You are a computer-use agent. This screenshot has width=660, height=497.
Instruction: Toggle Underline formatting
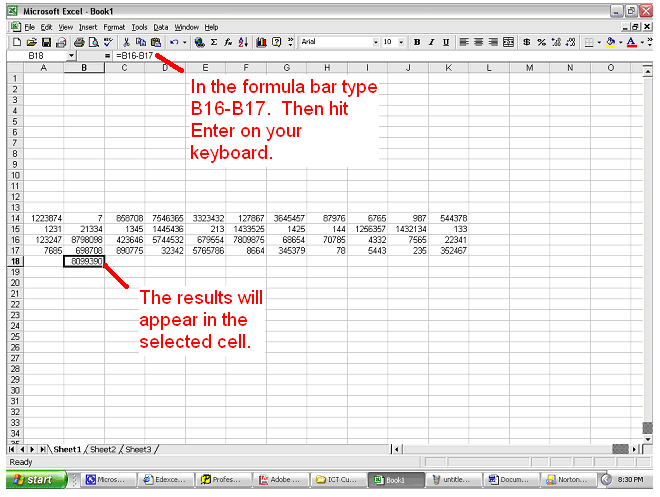[x=445, y=42]
